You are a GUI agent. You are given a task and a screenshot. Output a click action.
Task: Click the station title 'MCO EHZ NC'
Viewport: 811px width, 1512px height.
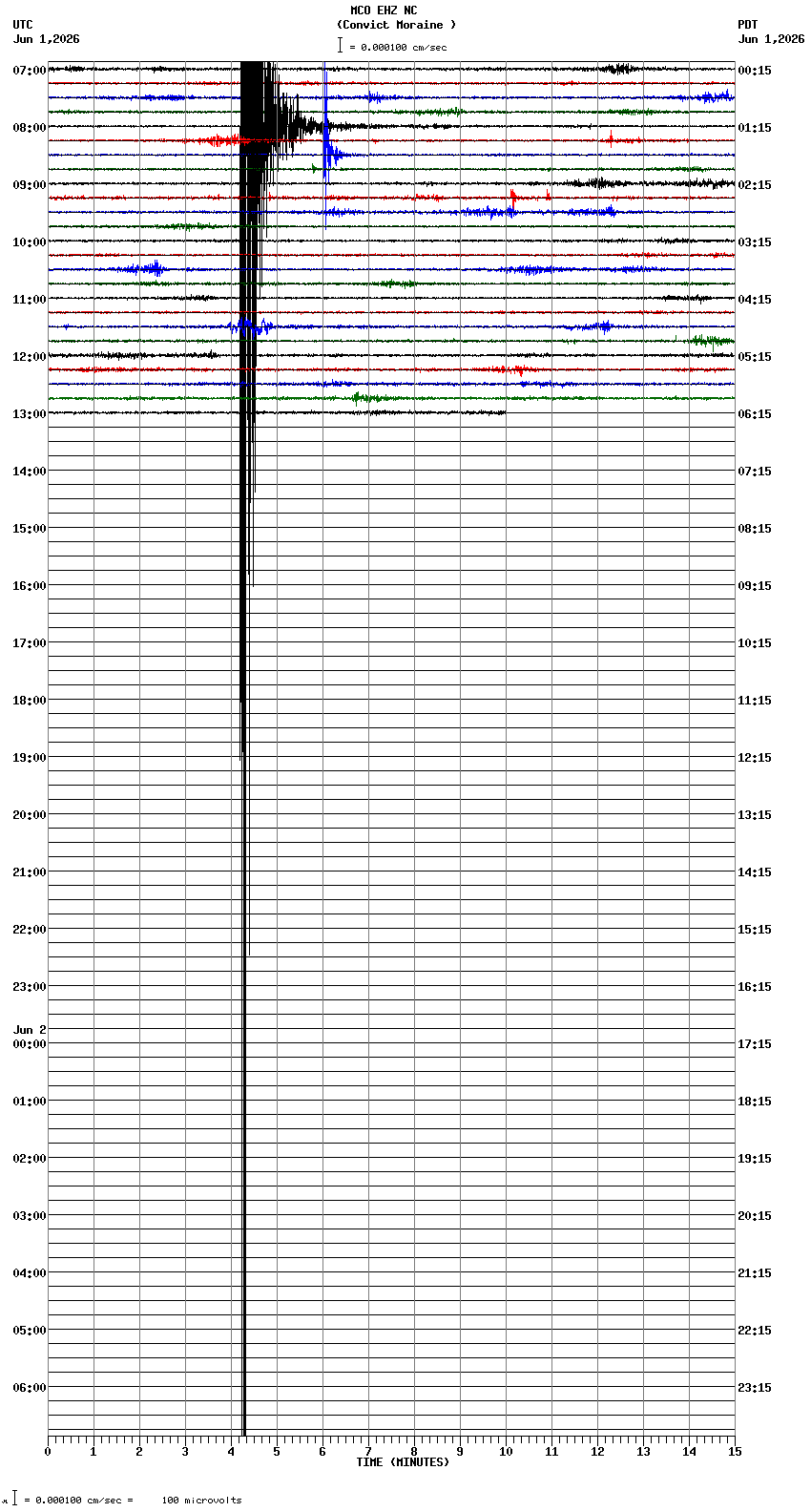point(384,10)
